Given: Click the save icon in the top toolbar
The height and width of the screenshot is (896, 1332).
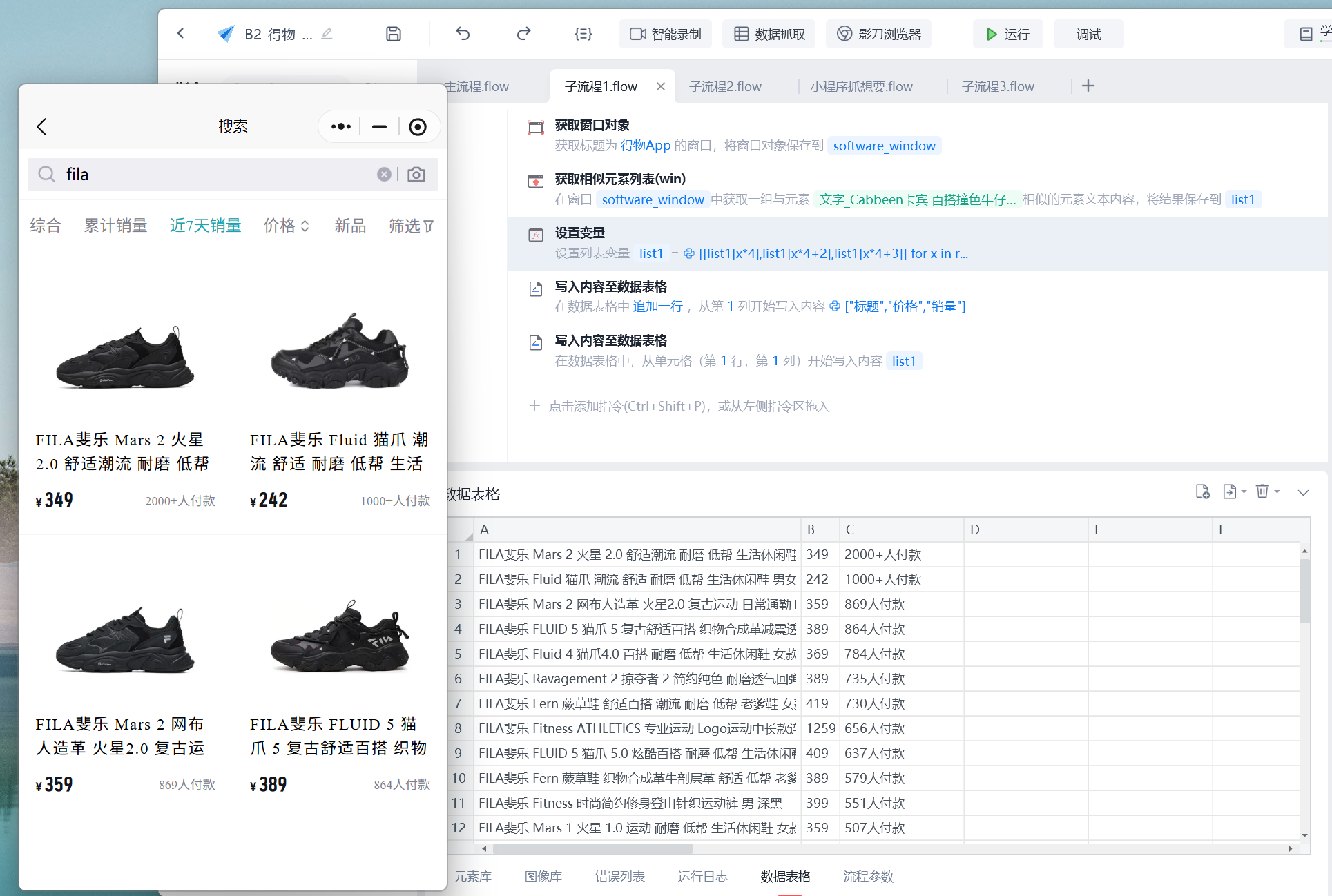Looking at the screenshot, I should click(393, 34).
